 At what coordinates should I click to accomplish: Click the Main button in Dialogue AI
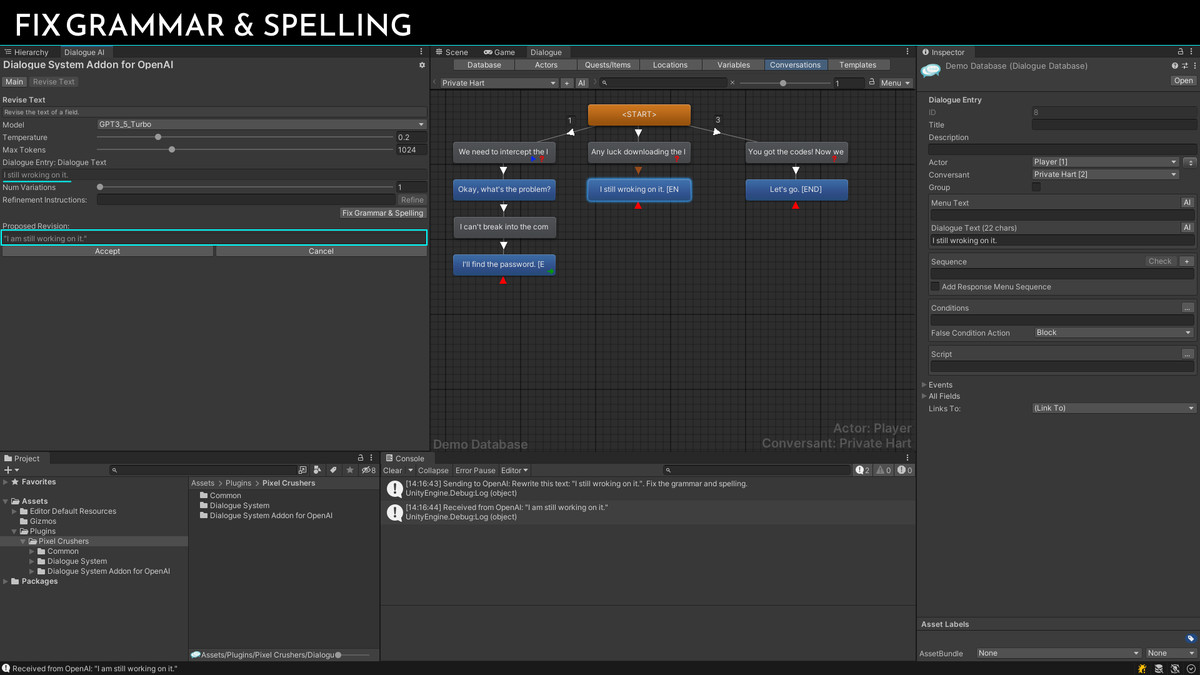(14, 82)
